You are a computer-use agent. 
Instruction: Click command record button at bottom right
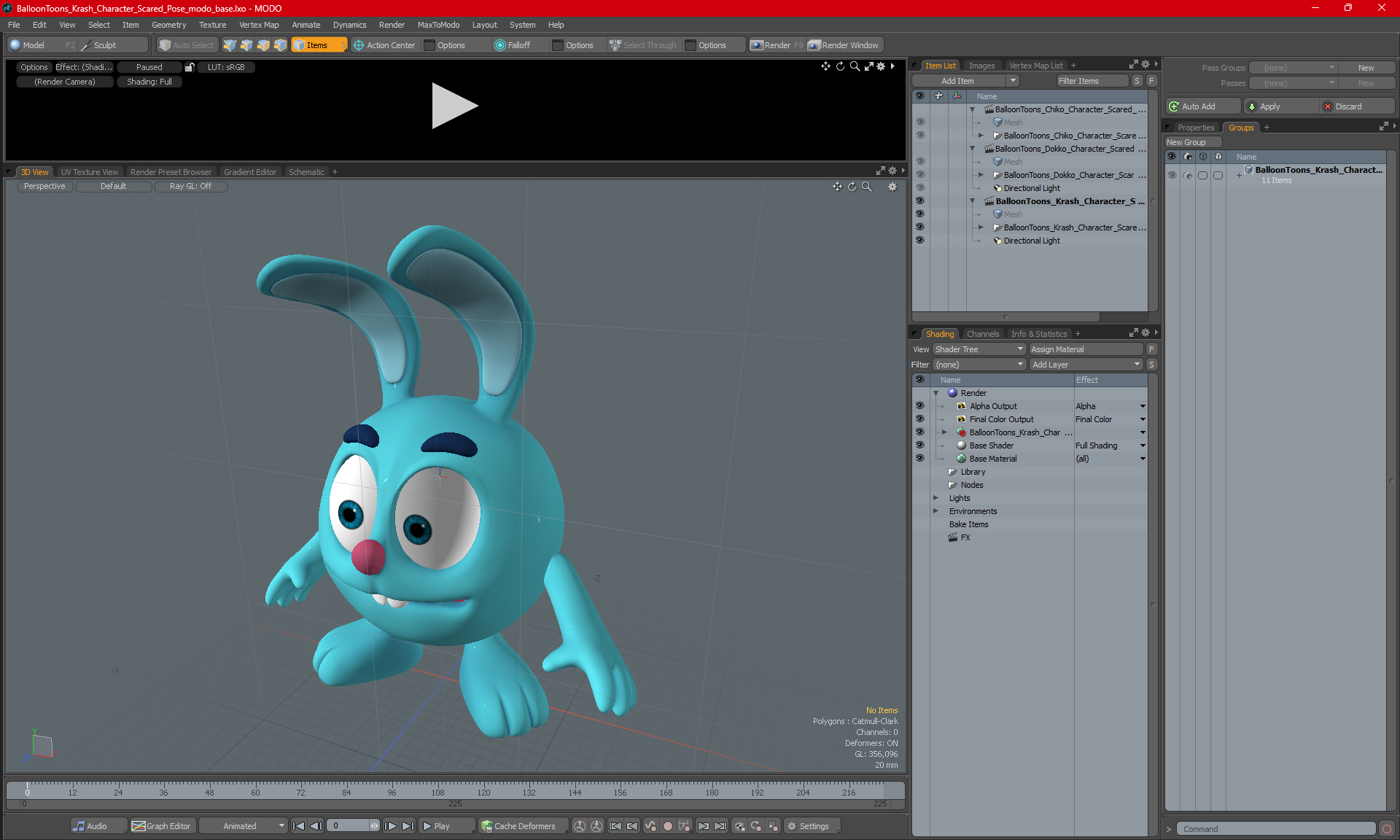click(1387, 829)
